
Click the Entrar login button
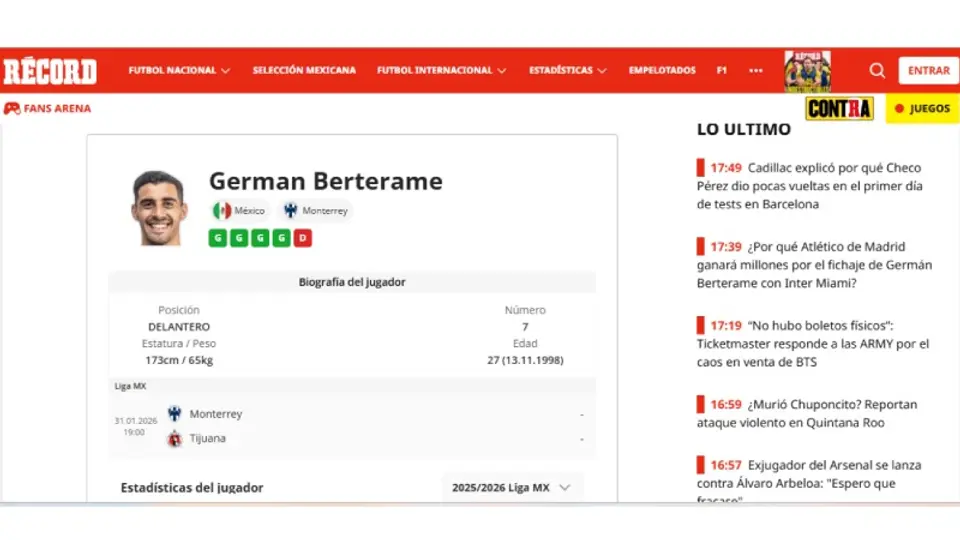(928, 70)
